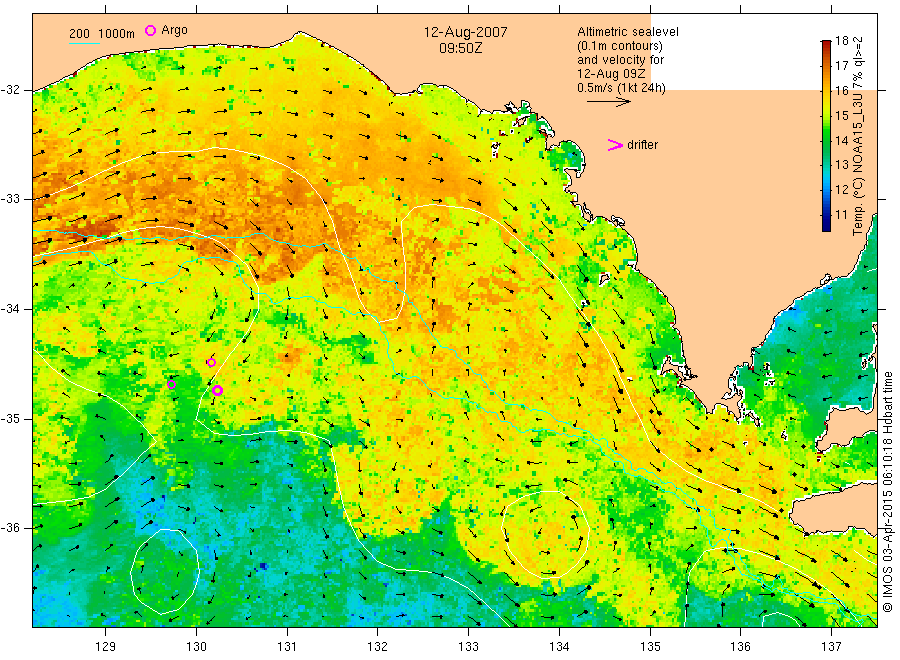Click the Argo legend circle marker
Image resolution: width=900 pixels, height=660 pixels.
pos(150,30)
